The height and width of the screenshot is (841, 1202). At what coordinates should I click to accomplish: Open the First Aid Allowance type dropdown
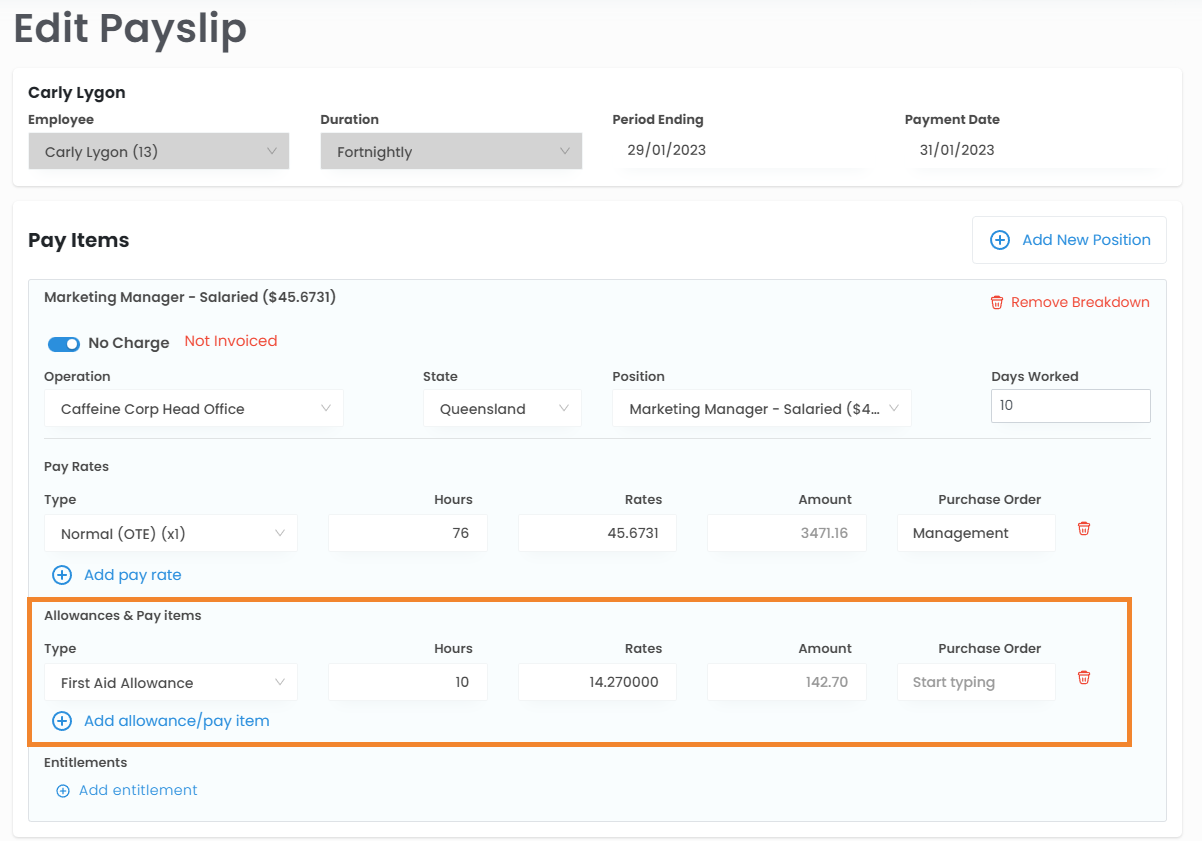tap(170, 683)
